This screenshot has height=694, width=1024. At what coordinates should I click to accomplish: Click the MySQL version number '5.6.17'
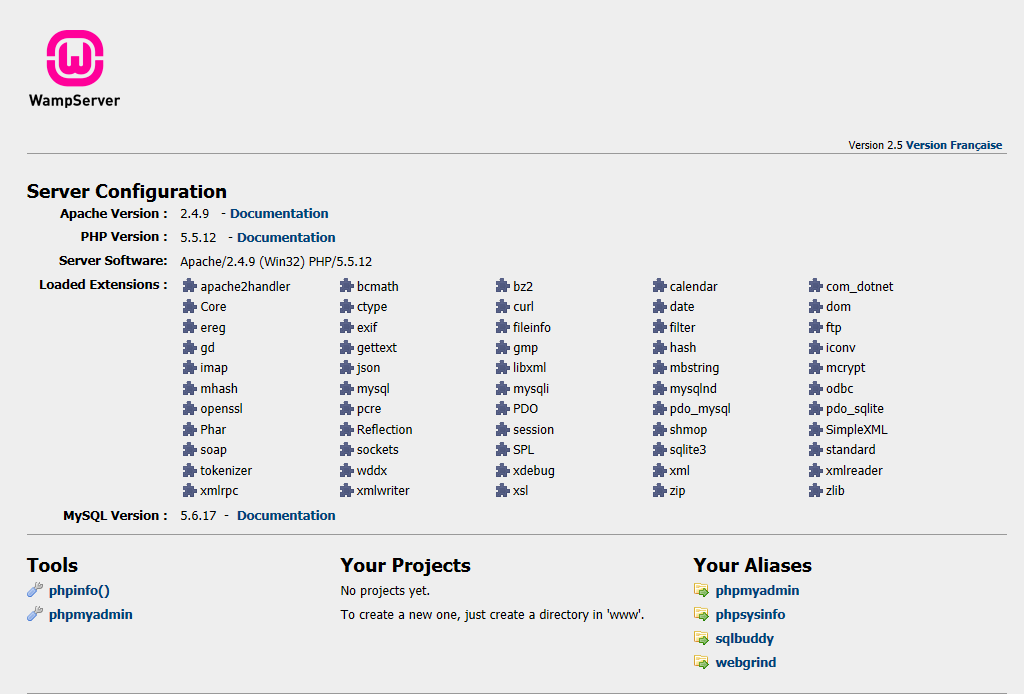tap(198, 516)
